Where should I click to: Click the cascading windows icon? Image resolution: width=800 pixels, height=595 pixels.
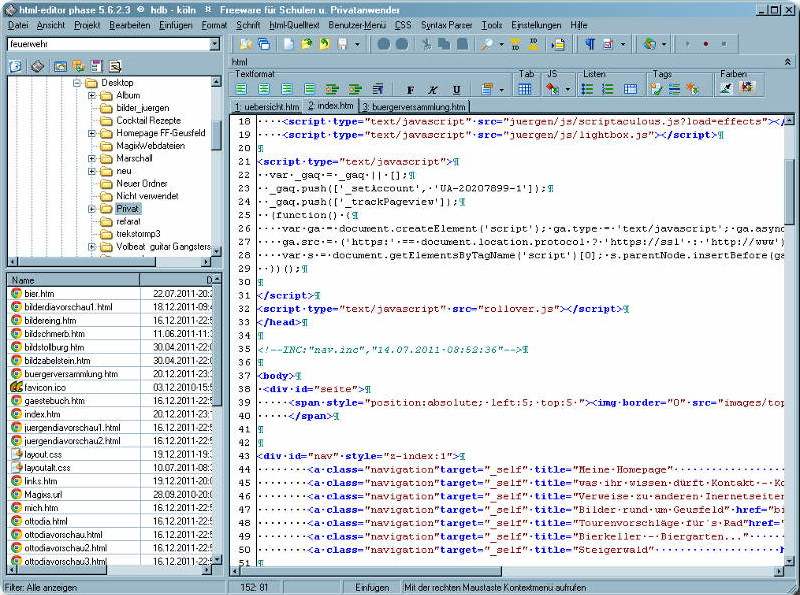coord(264,44)
